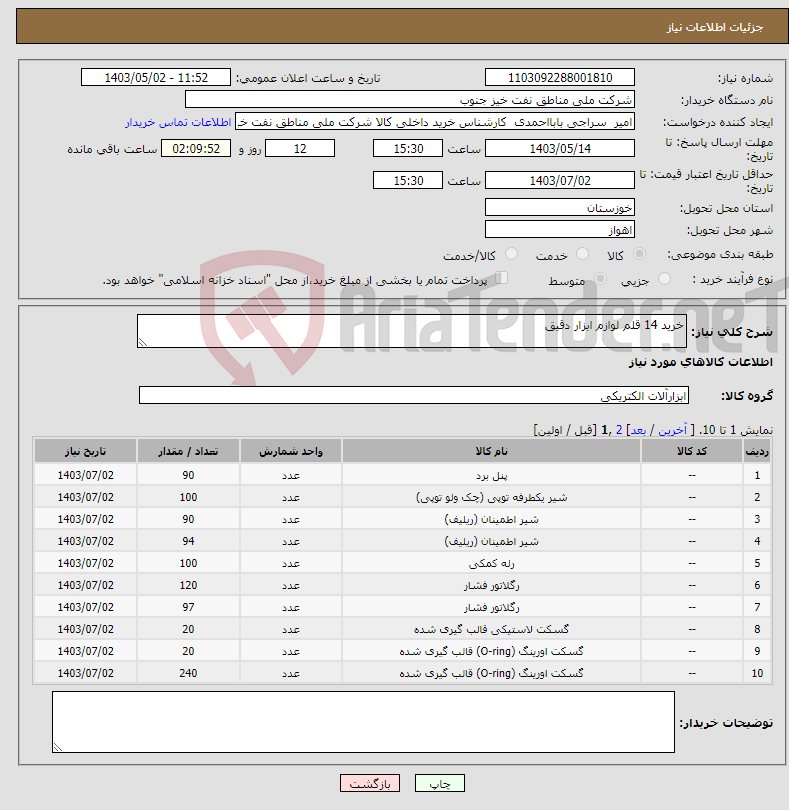Click the رگلاتور فشار item in row 7

(491, 607)
